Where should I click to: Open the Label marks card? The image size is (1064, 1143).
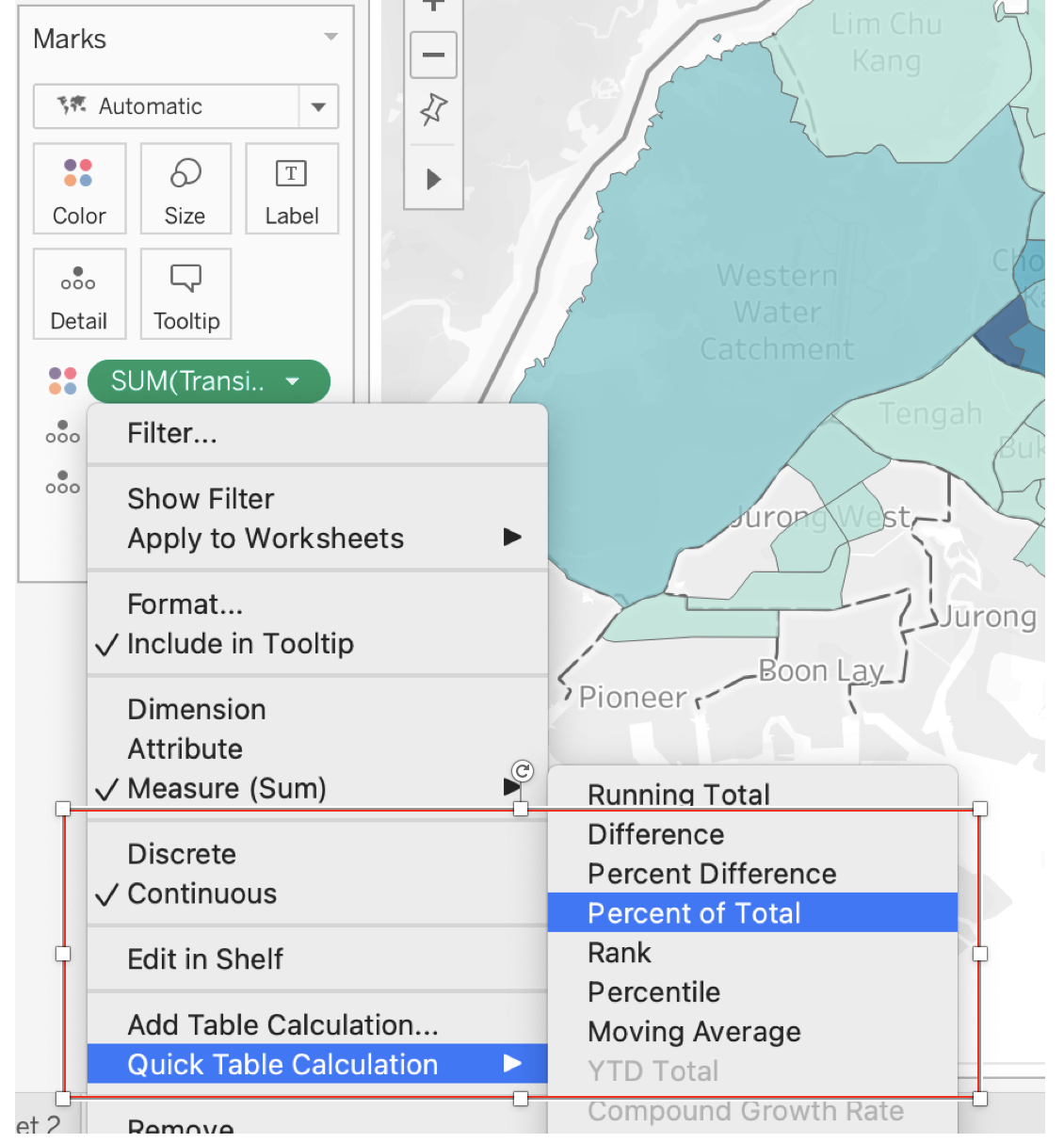pos(292,188)
